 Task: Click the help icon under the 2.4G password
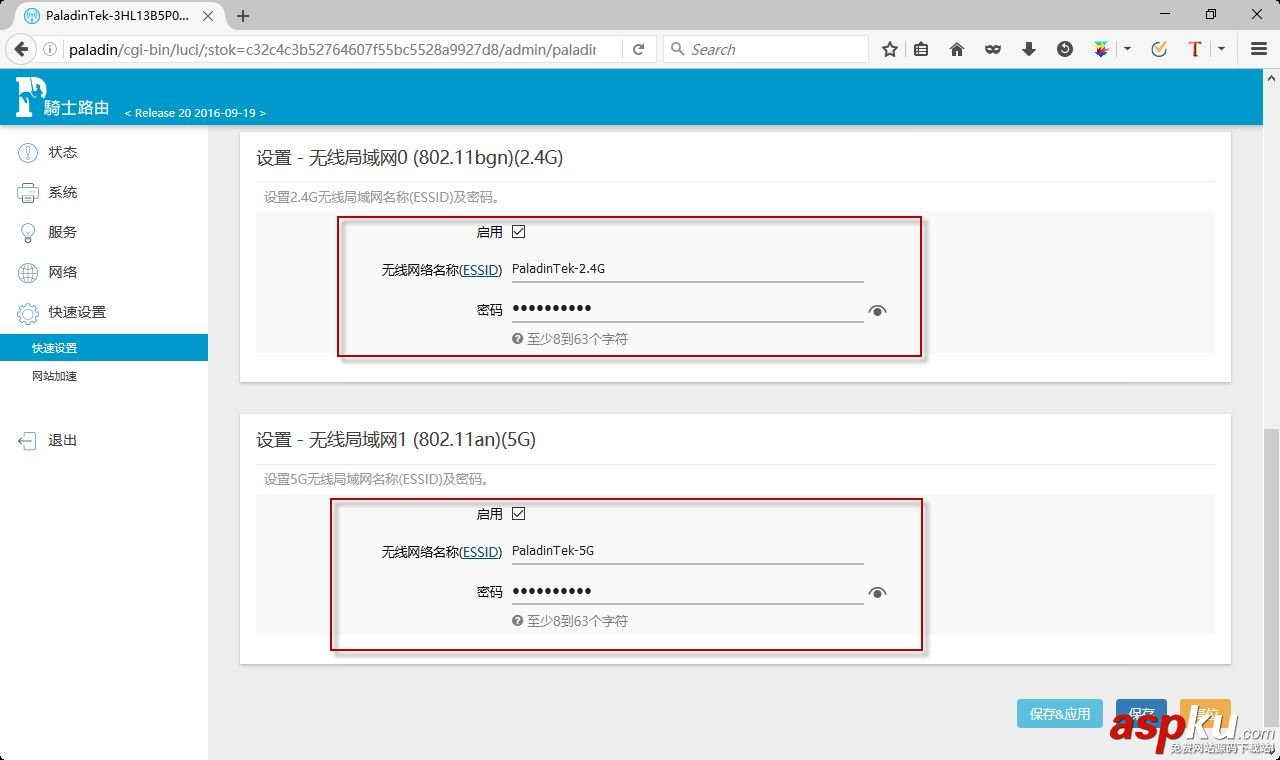point(518,339)
